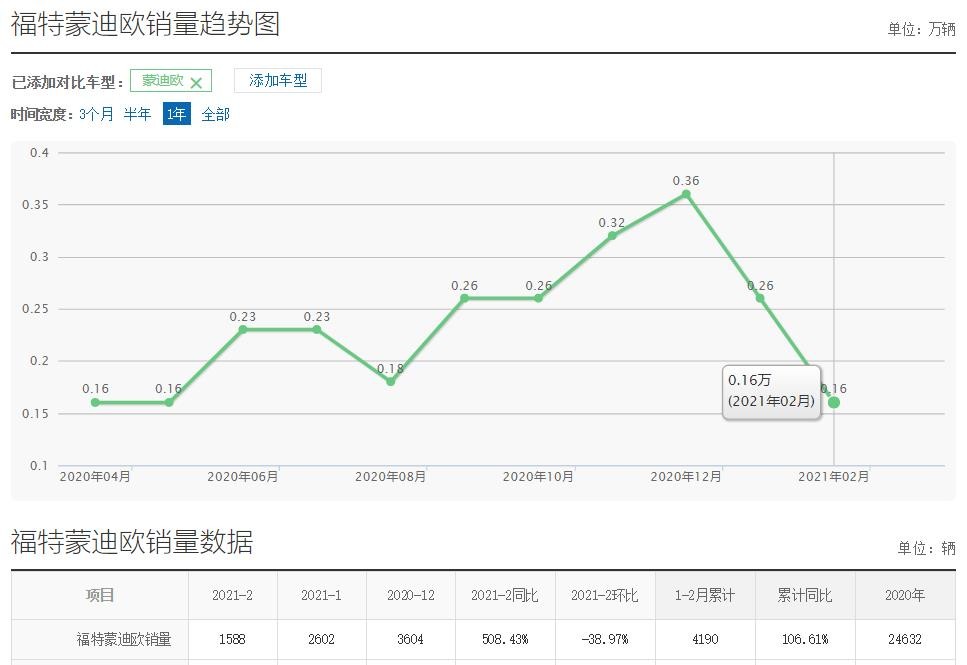Click the 2020-12 column header
This screenshot has height=665, width=967.
411,595
